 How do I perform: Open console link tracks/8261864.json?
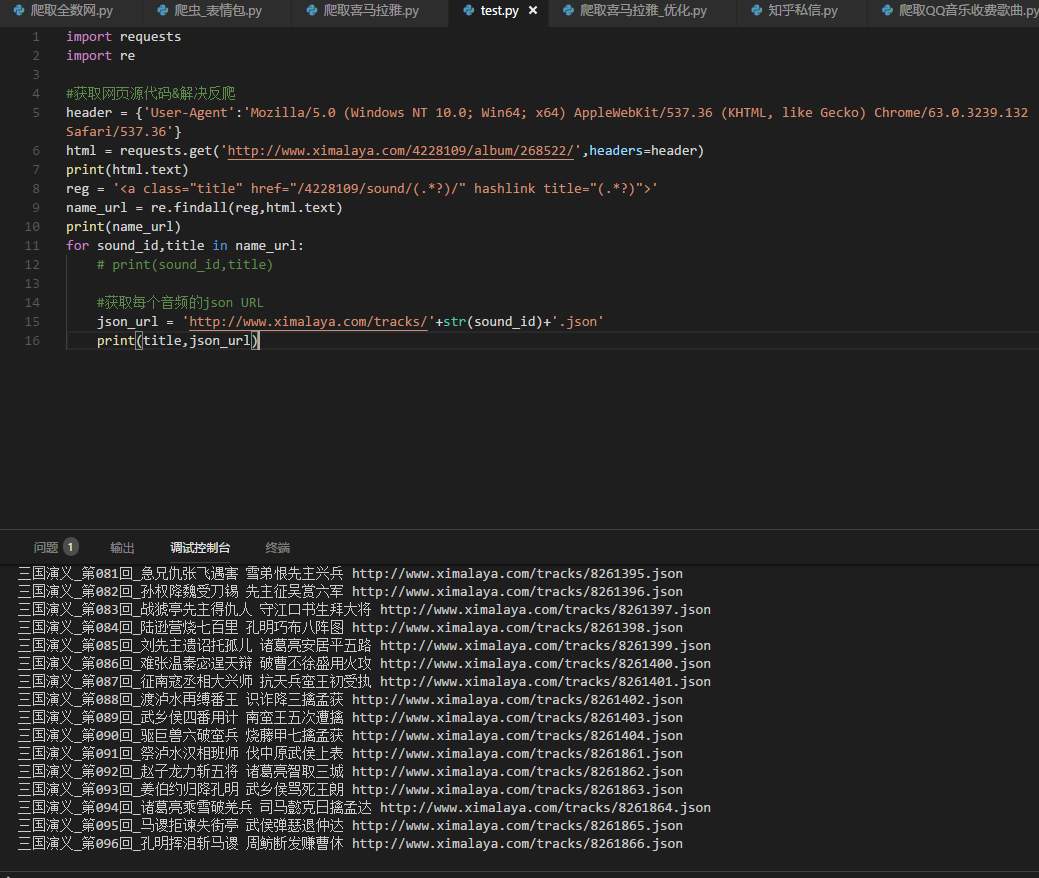(x=545, y=808)
